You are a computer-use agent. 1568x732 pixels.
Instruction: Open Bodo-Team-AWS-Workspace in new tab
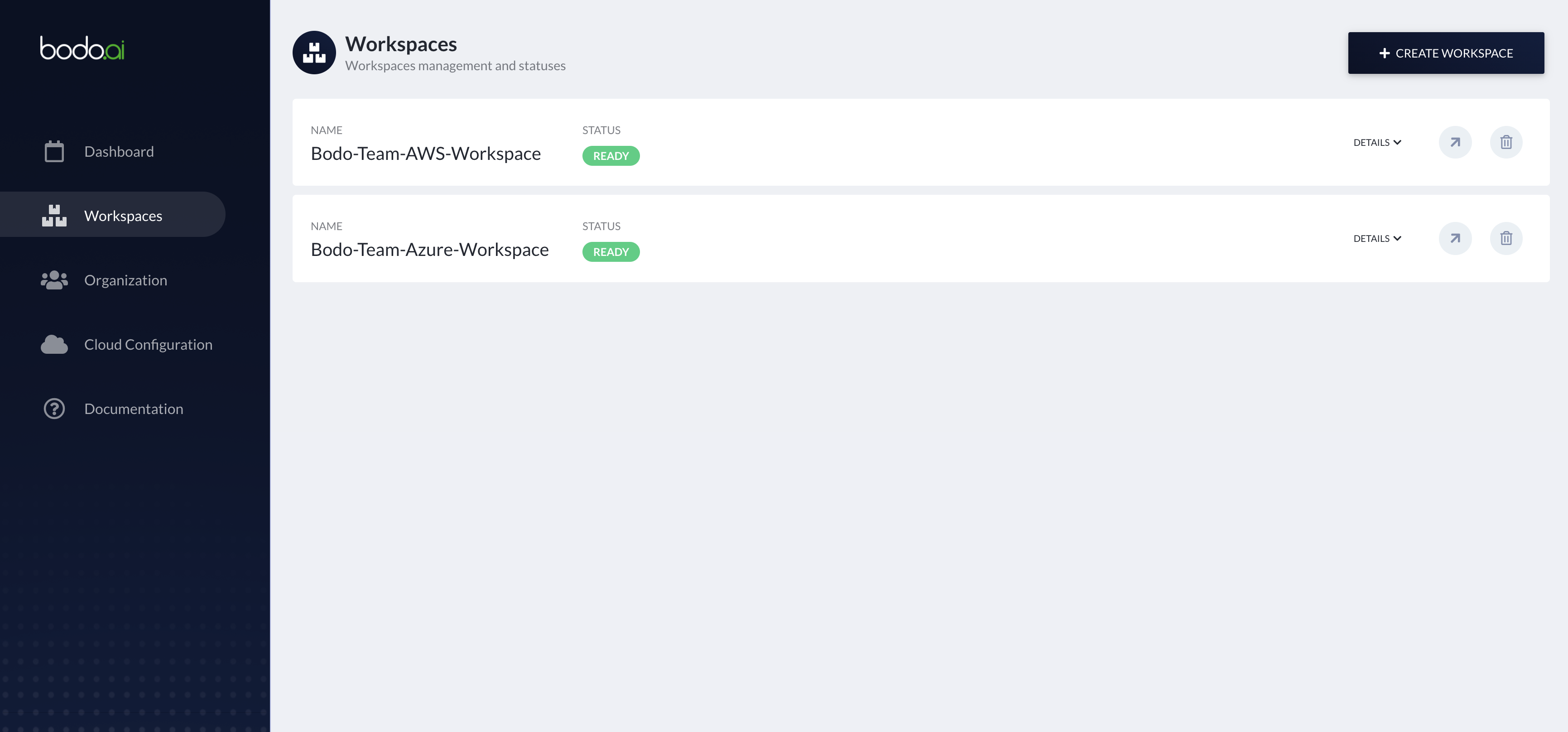(1455, 142)
